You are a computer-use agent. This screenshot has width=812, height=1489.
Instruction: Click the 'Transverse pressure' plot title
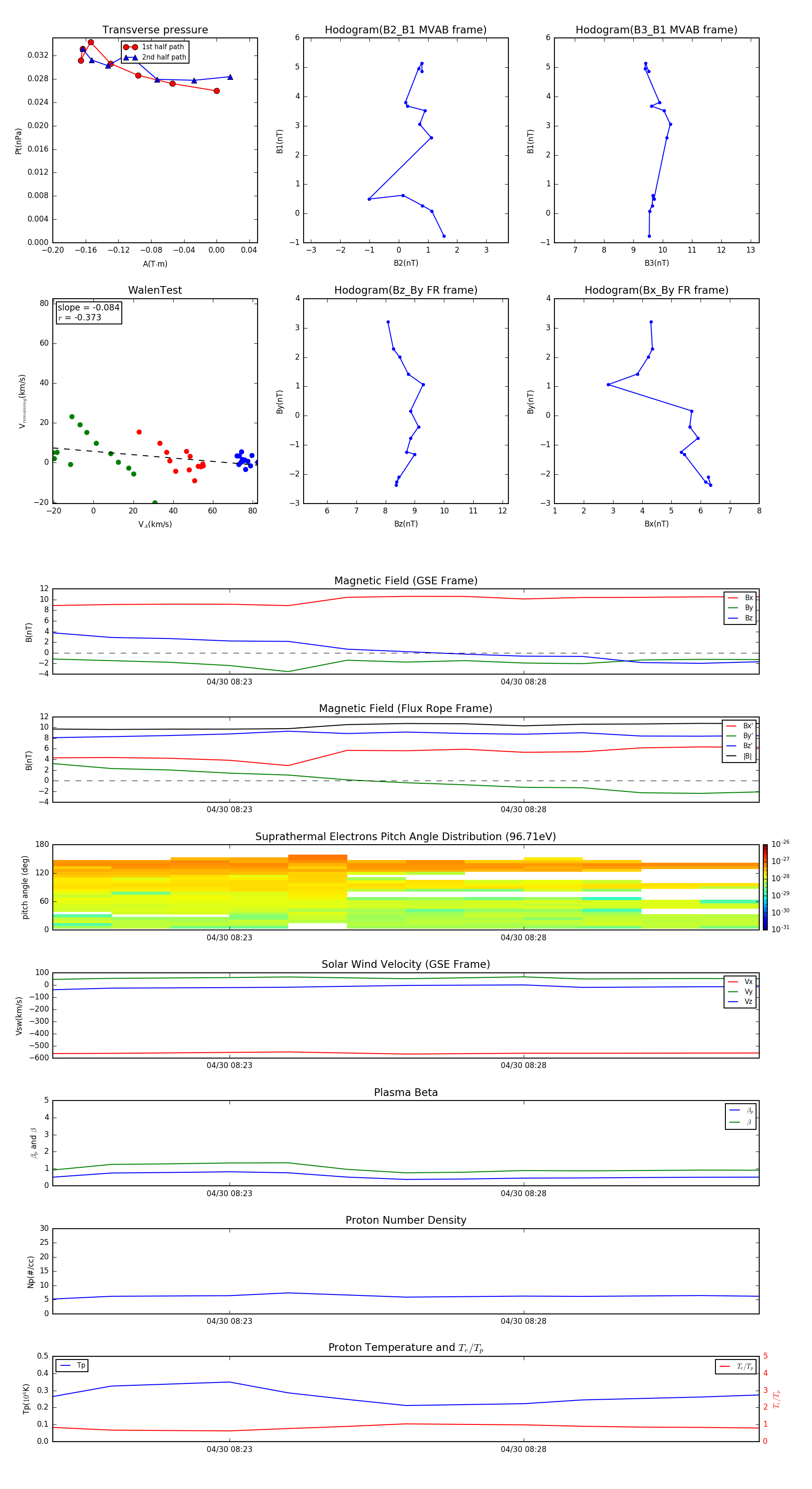pyautogui.click(x=155, y=30)
